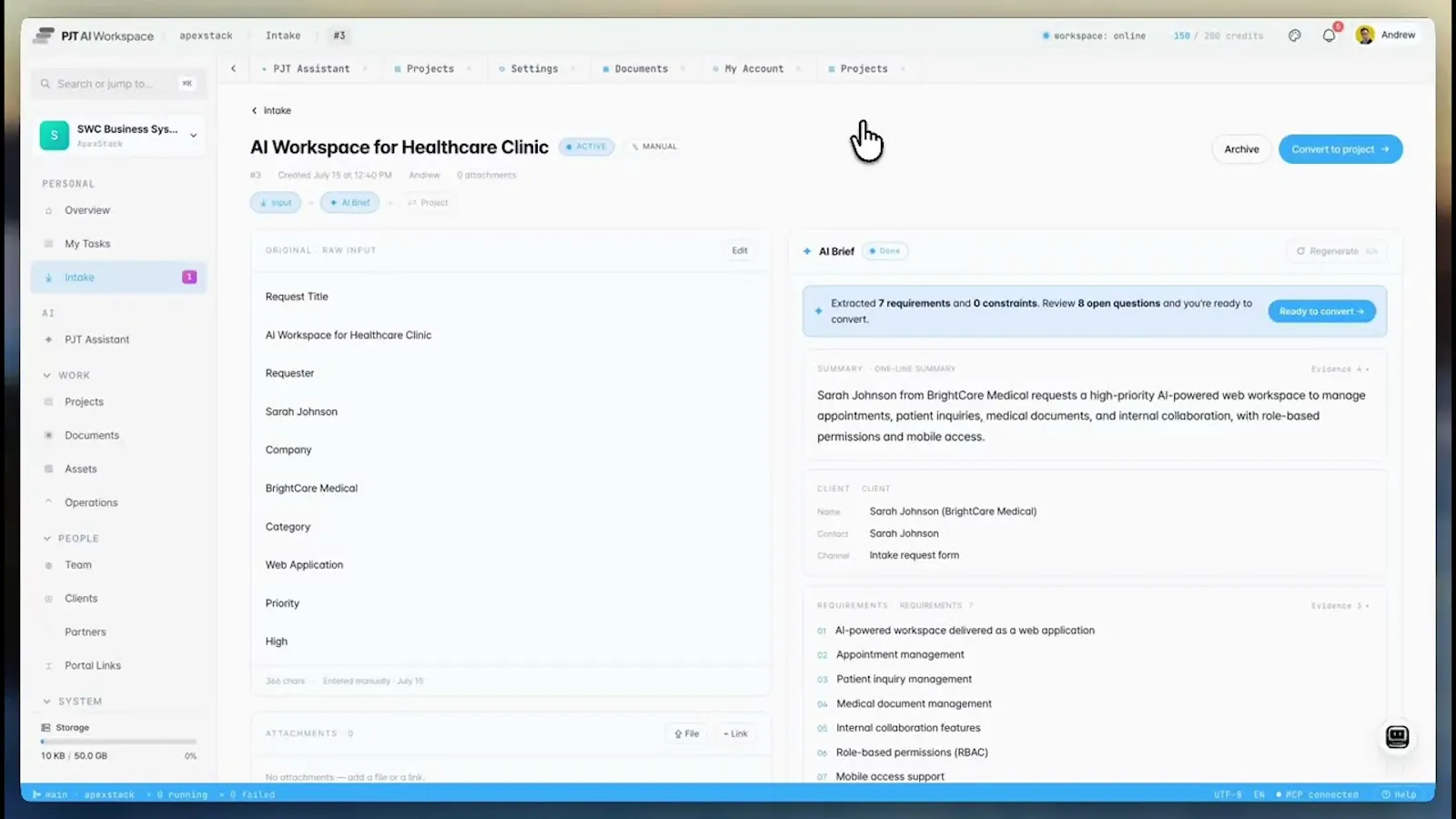Switch to the Documents tab
1456x819 pixels.
click(641, 69)
